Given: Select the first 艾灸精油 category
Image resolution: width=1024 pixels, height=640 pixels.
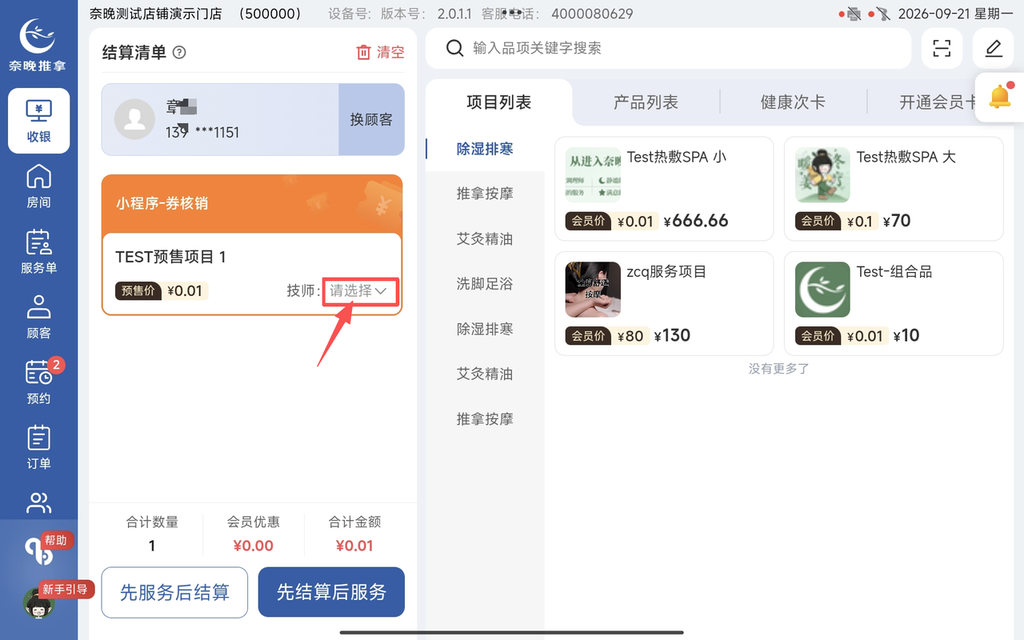Looking at the screenshot, I should click(485, 239).
